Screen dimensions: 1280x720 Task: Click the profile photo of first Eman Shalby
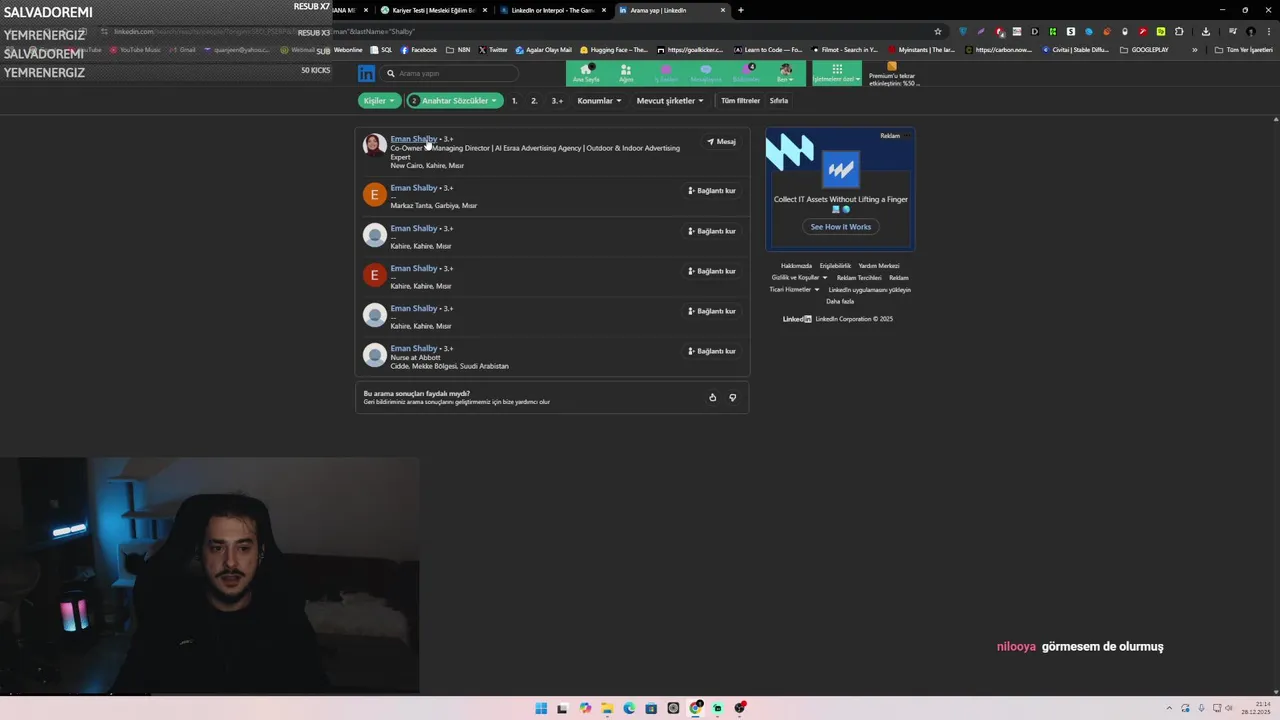tap(374, 145)
